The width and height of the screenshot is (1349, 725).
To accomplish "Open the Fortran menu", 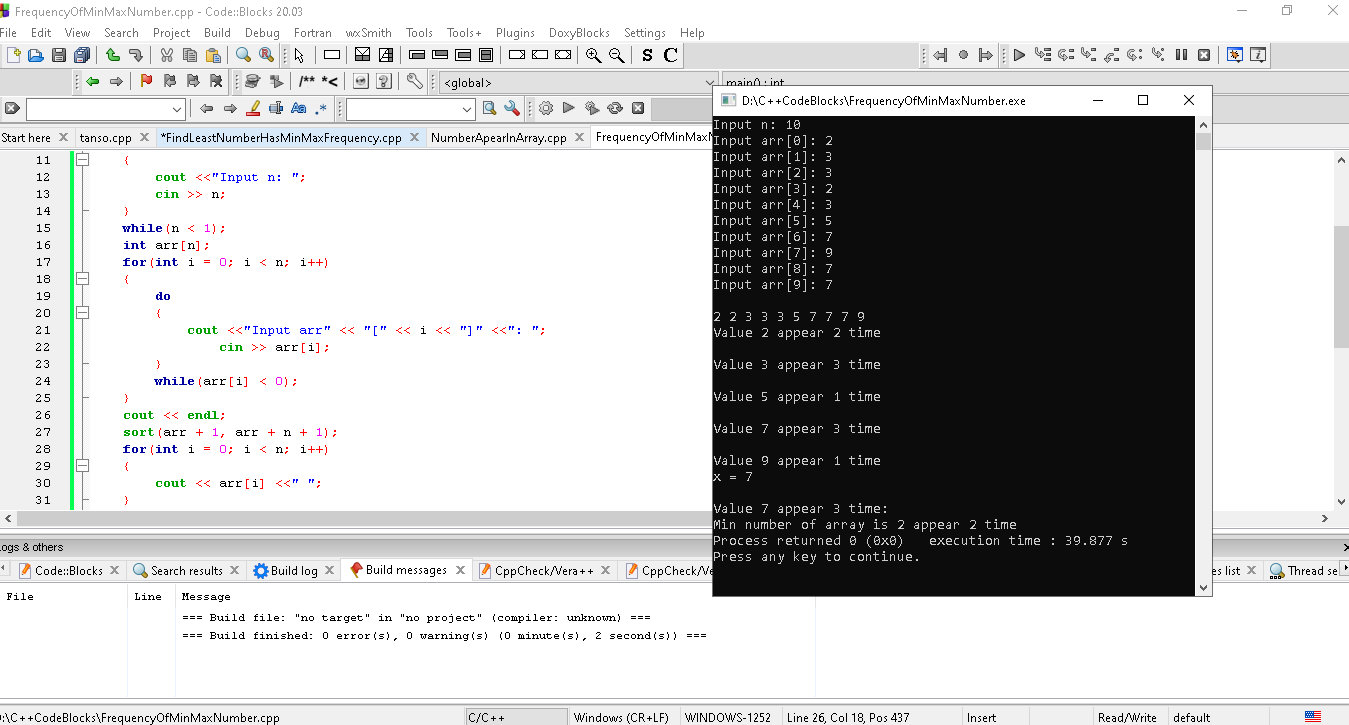I will (x=312, y=33).
